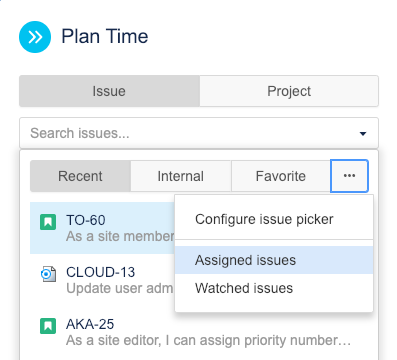This screenshot has height=360, width=397.
Task: Click the three-dots more options button
Action: pos(349,176)
